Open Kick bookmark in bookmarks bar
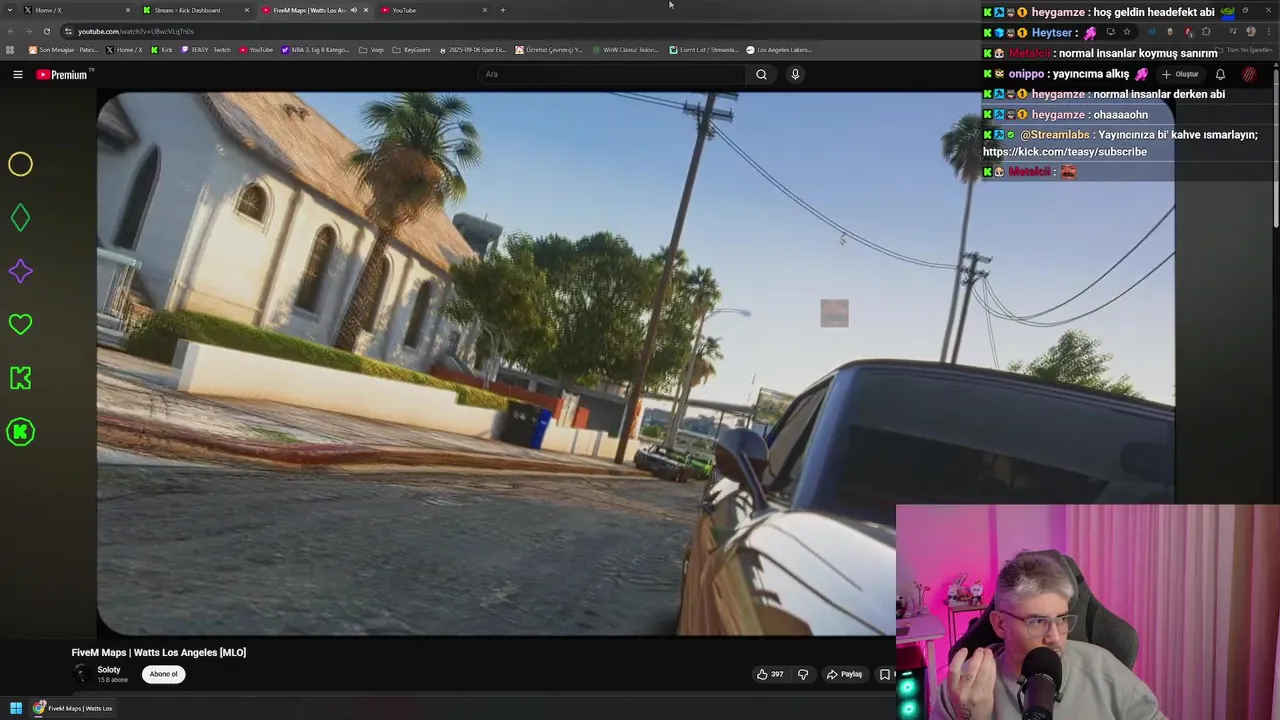Viewport: 1280px width, 720px height. (162, 50)
